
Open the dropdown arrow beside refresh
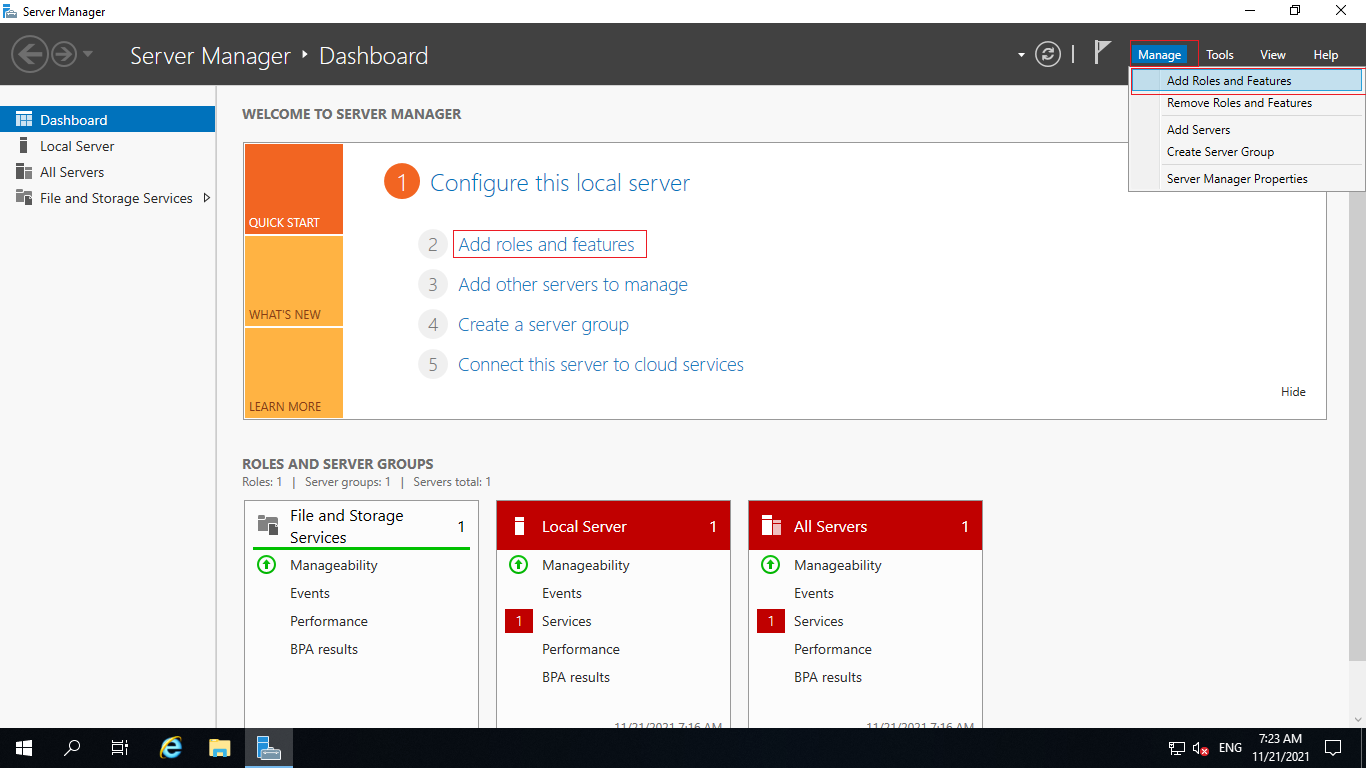pos(1021,55)
